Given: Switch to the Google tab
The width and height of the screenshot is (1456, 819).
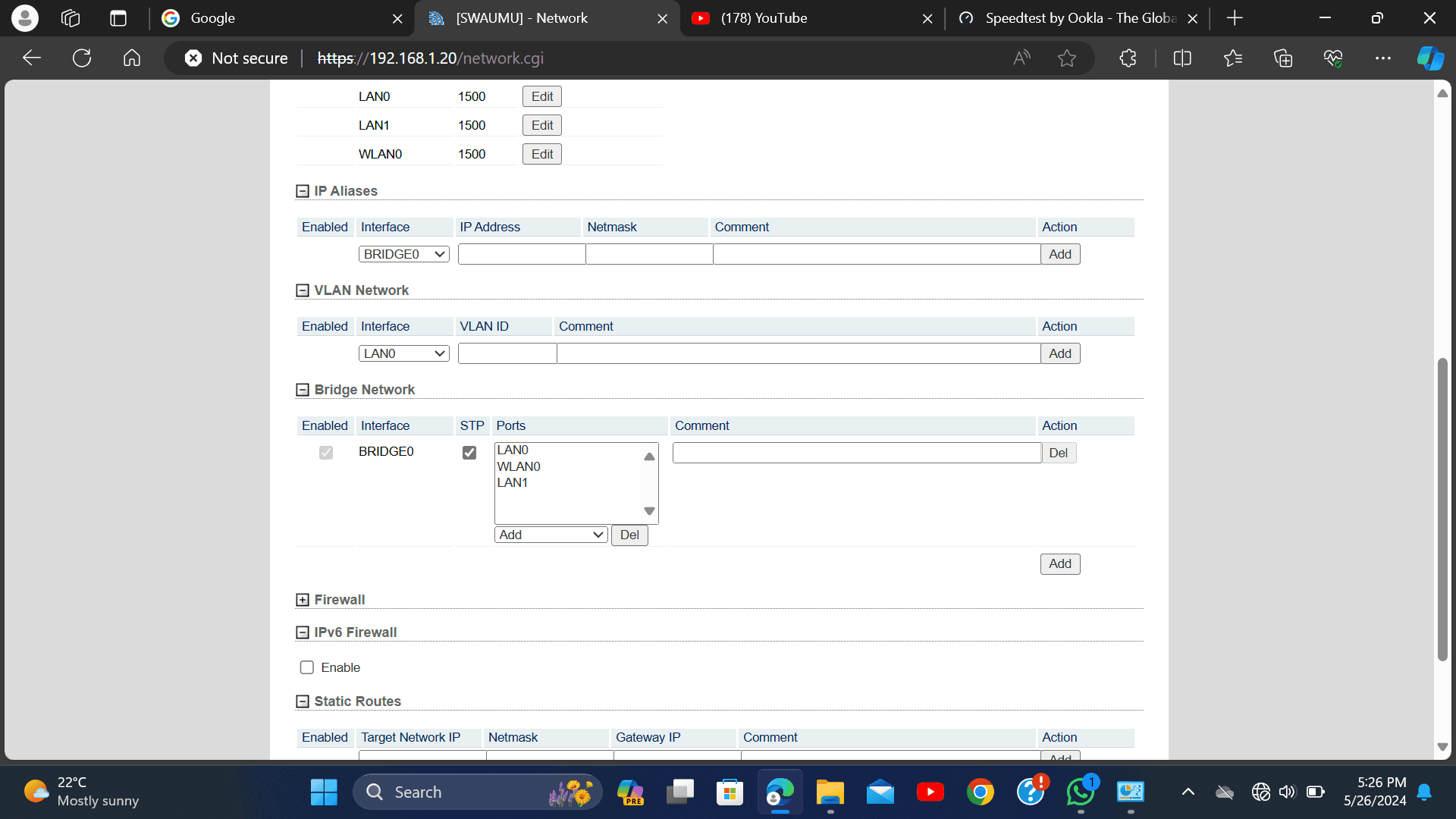Looking at the screenshot, I should 282,18.
